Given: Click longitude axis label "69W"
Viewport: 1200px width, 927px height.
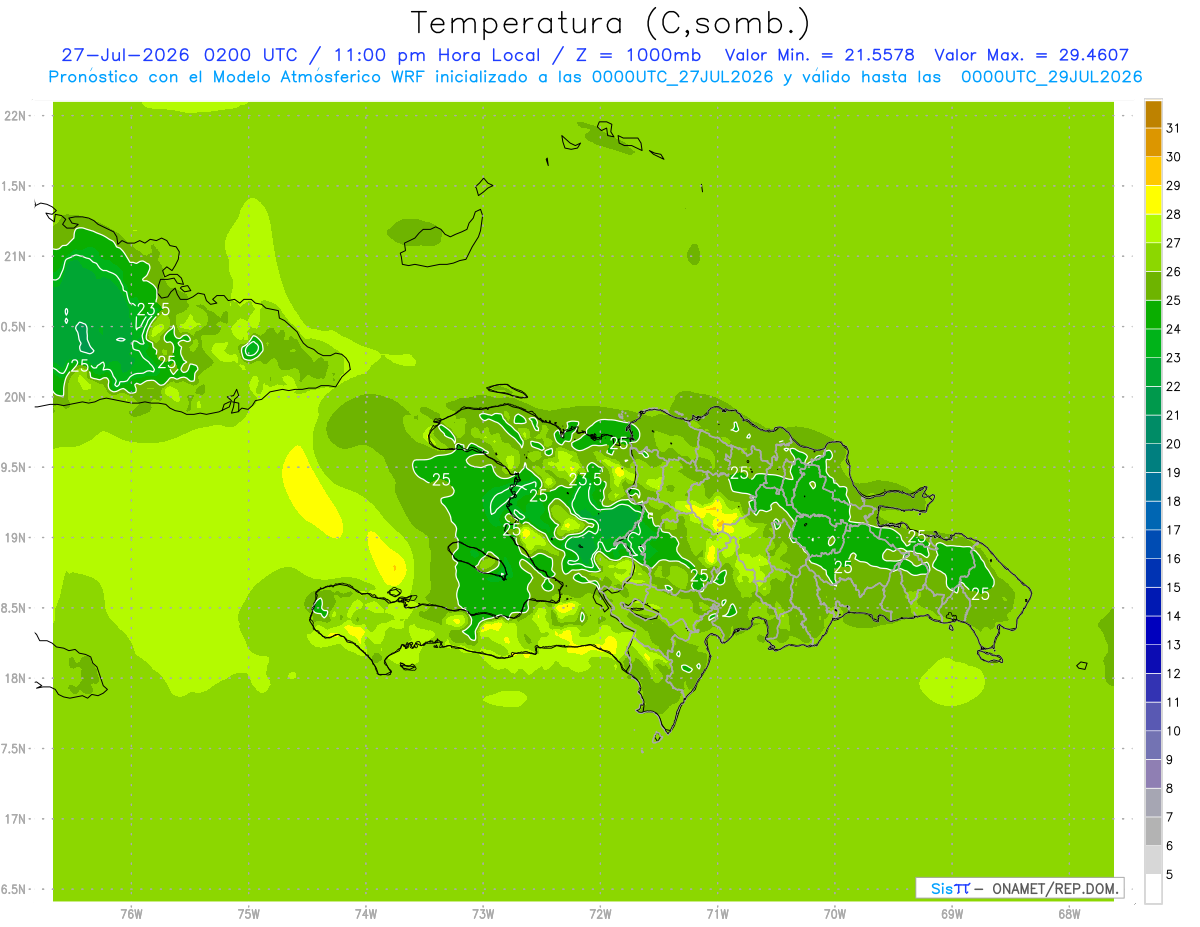Looking at the screenshot, I should coord(952,913).
